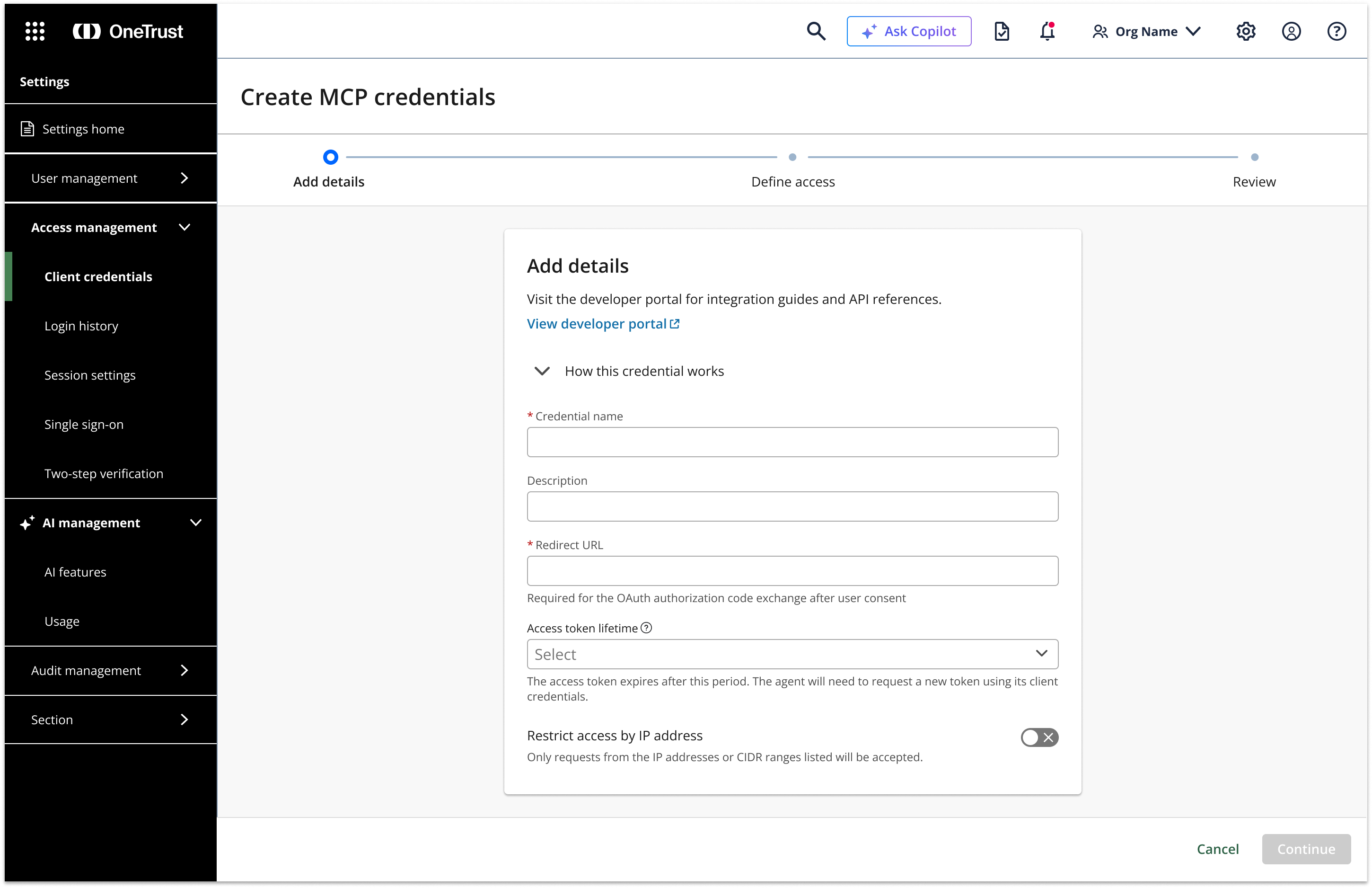Screen dimensions: 1372x888
Task: Open Single sign-on settings
Action: pyautogui.click(x=111, y=425)
